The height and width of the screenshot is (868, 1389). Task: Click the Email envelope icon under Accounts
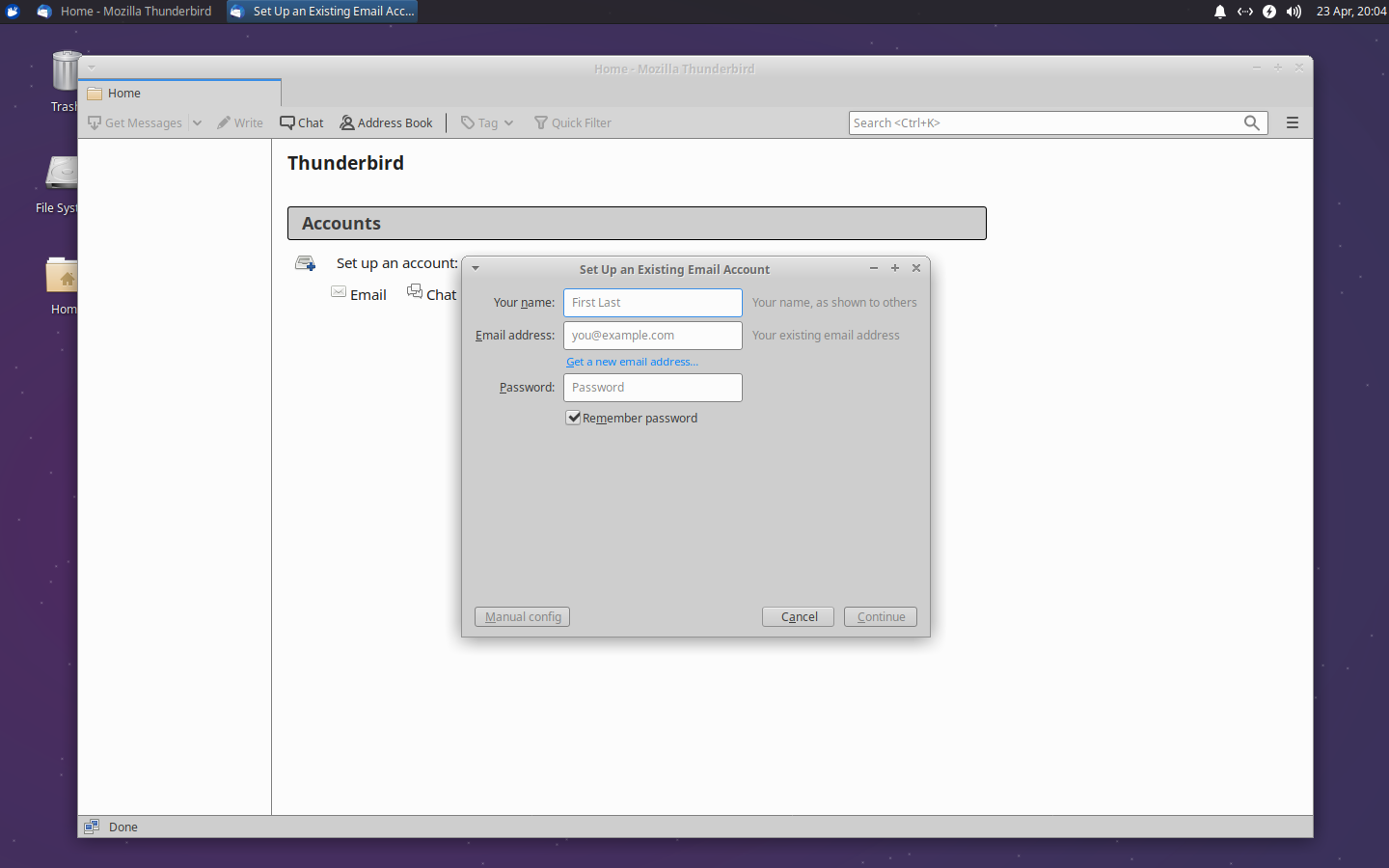coord(338,292)
